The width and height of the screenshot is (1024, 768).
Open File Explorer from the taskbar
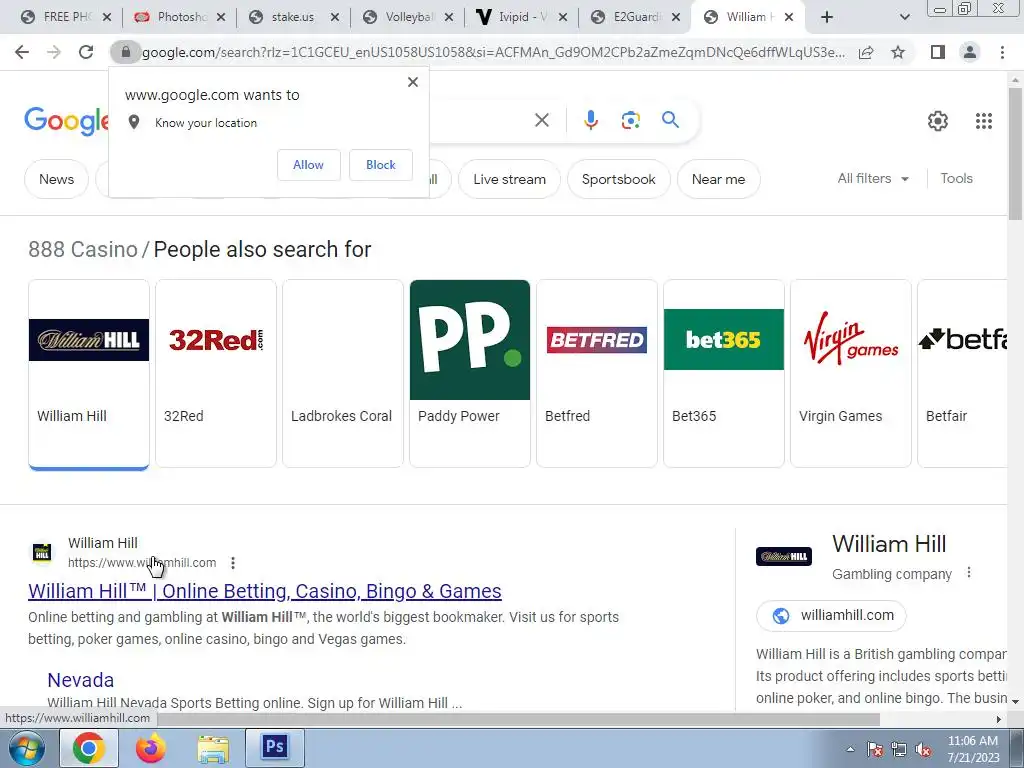[213, 748]
